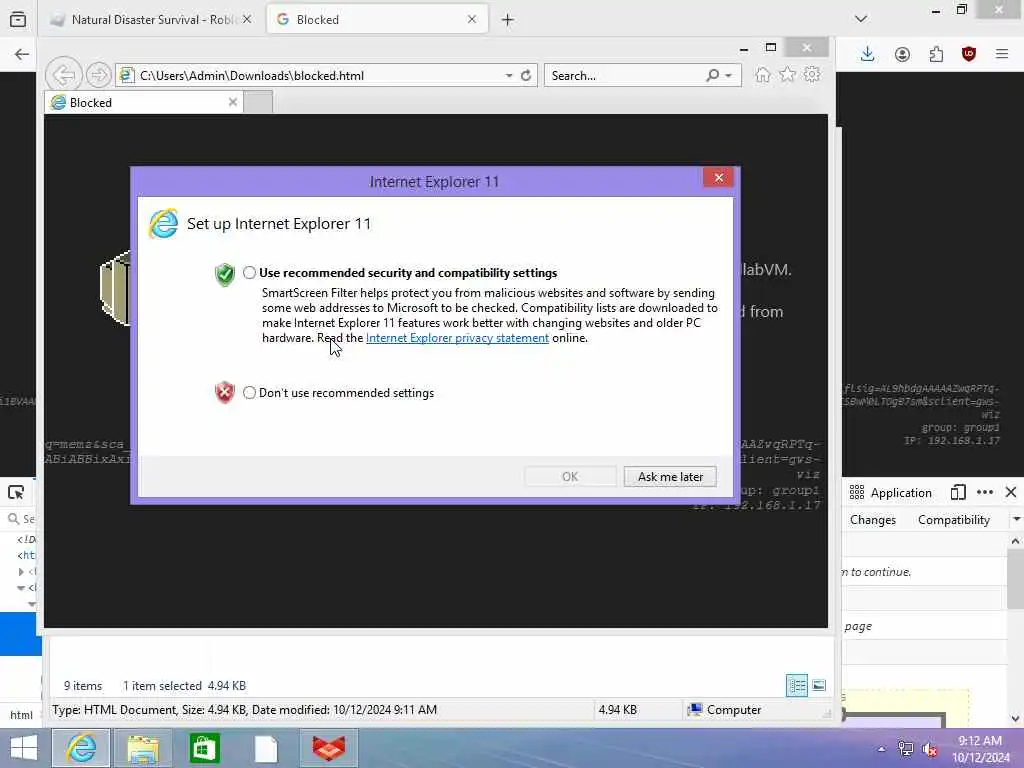
Task: Select Don't use recommended settings radio
Action: coord(249,392)
